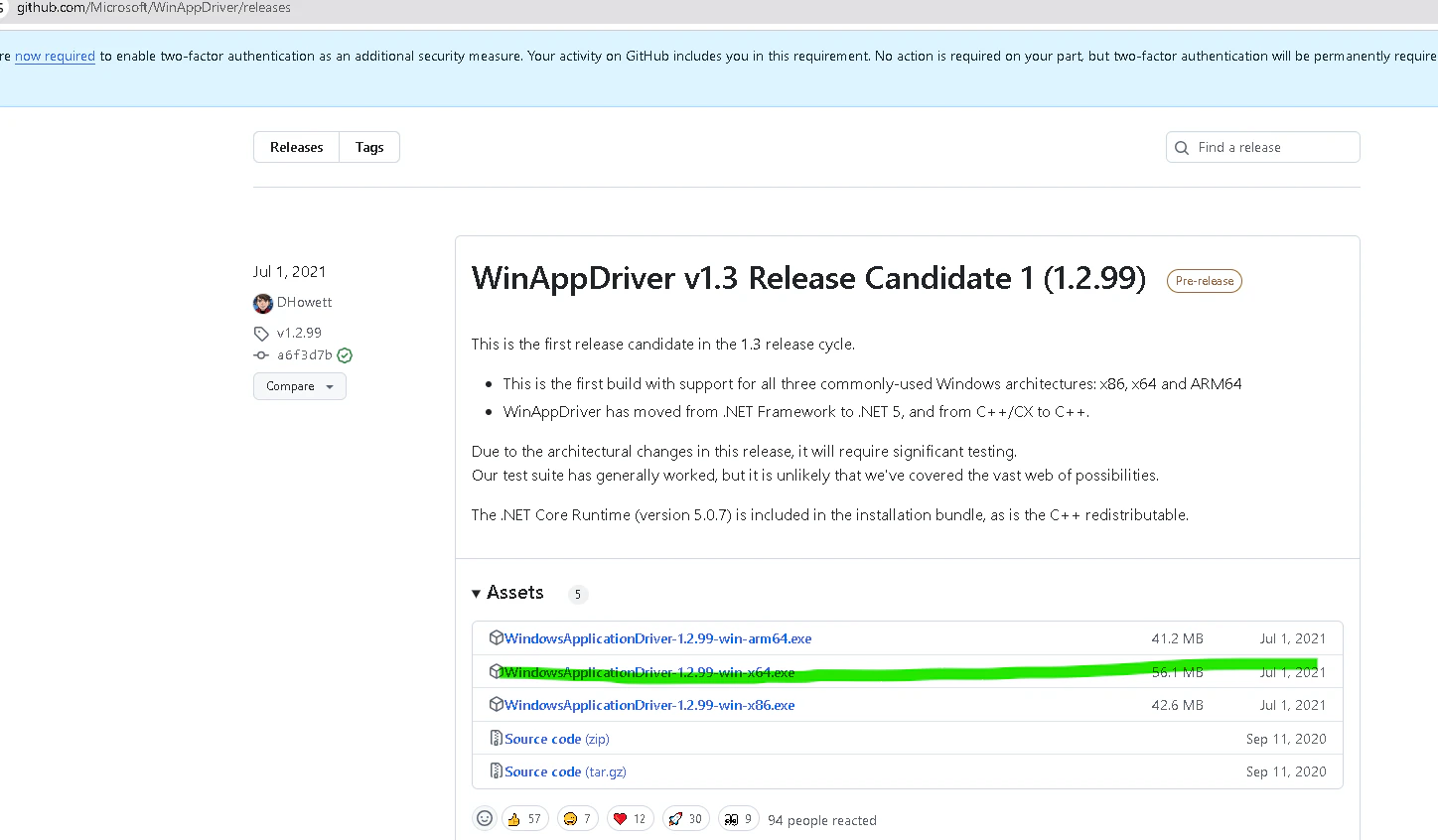
Task: React with the rocket emoji showing 30
Action: pos(685,819)
